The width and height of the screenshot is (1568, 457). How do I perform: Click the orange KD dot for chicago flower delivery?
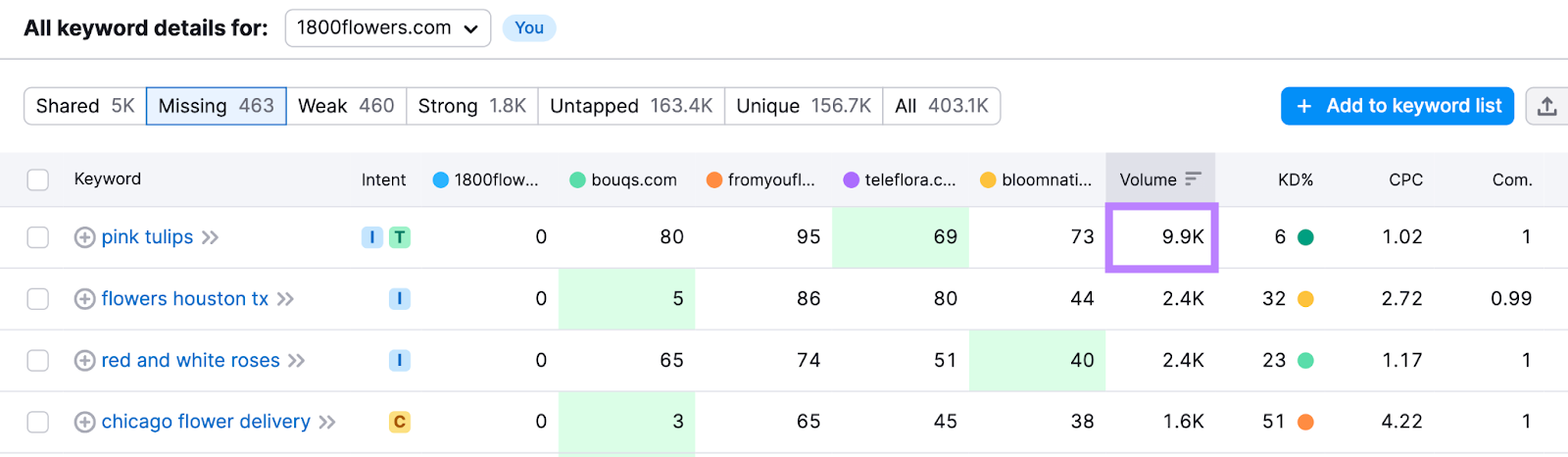[x=1305, y=422]
